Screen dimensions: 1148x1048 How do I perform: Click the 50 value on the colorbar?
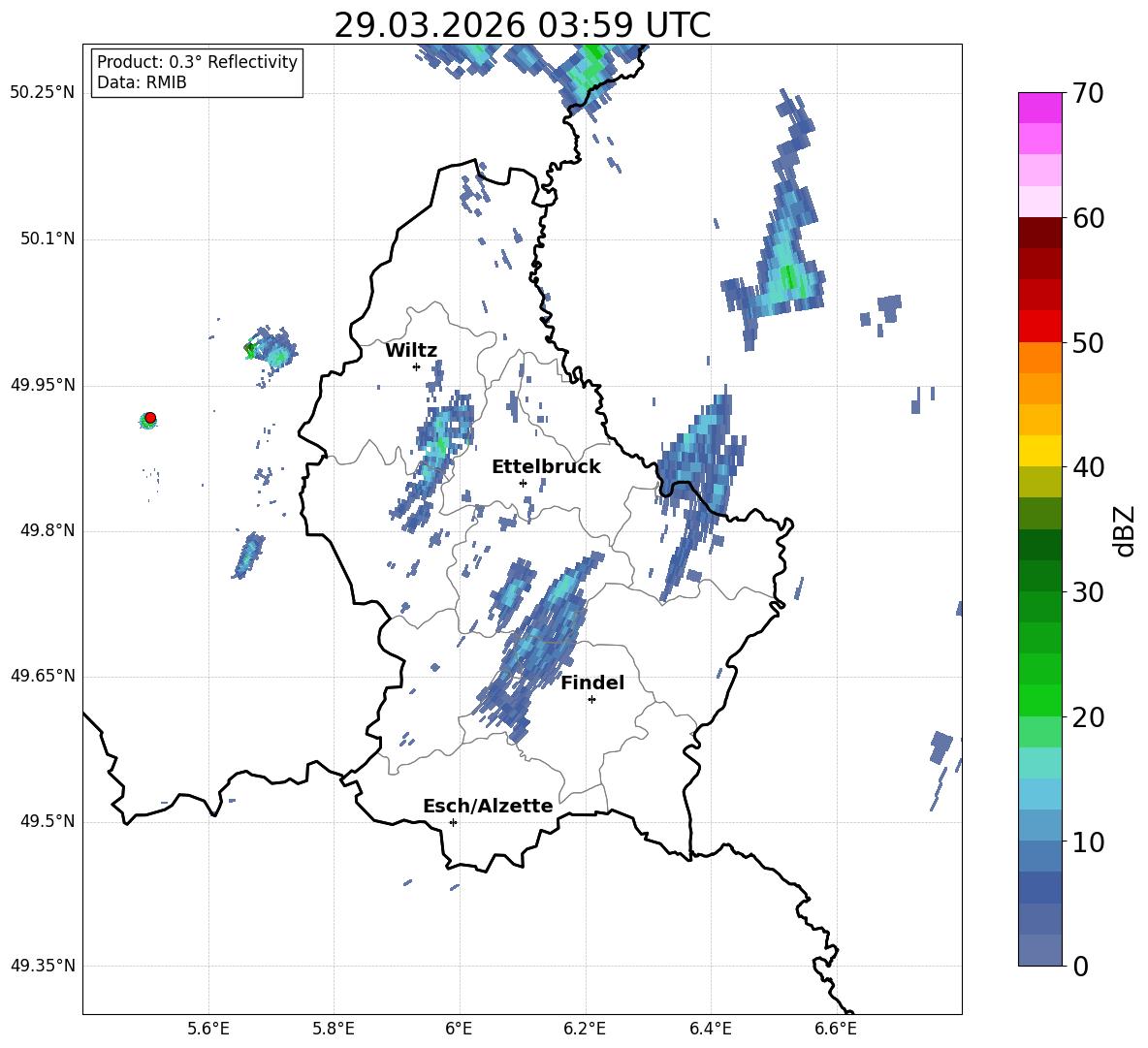coord(1088,343)
